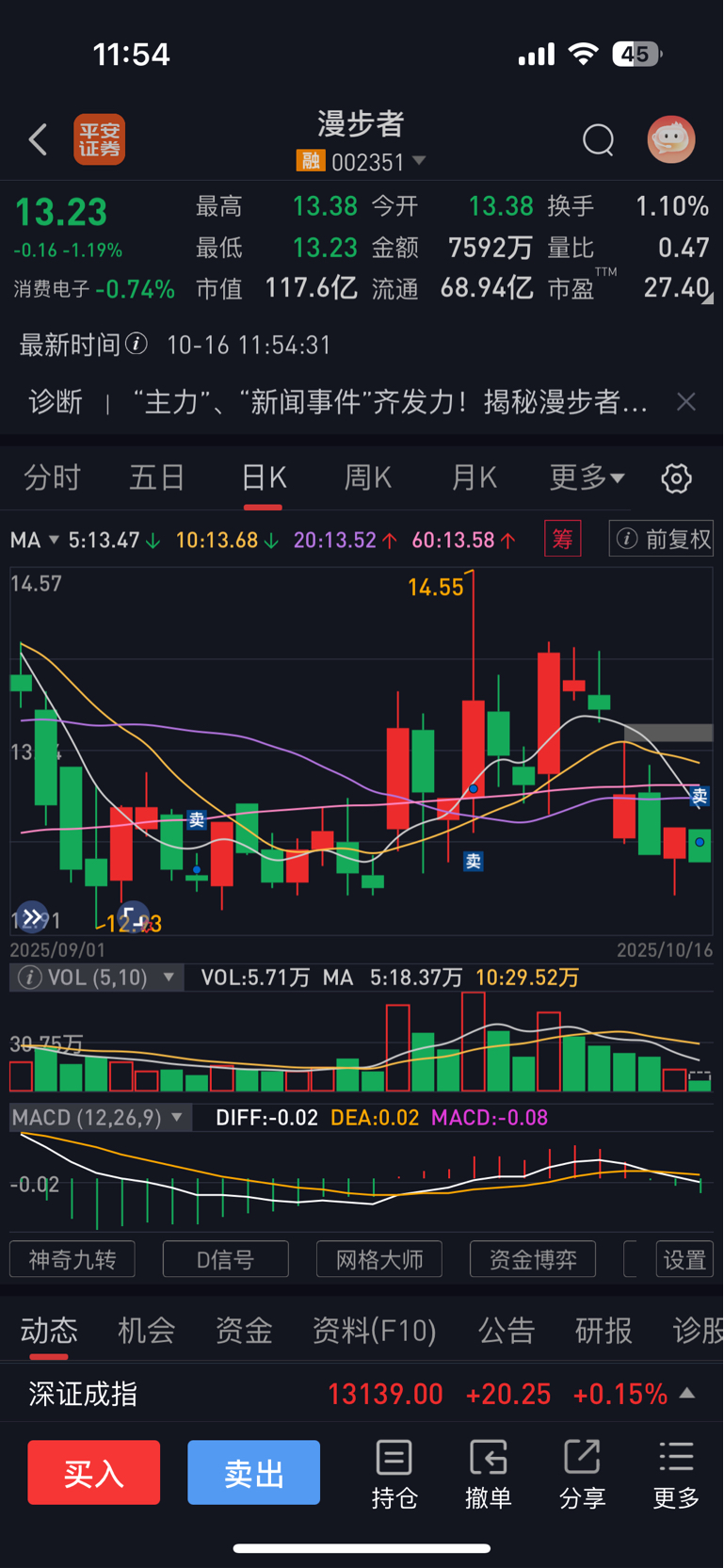Switch to the 公告 tab
Screen dimensions: 724x1568
(x=507, y=1330)
